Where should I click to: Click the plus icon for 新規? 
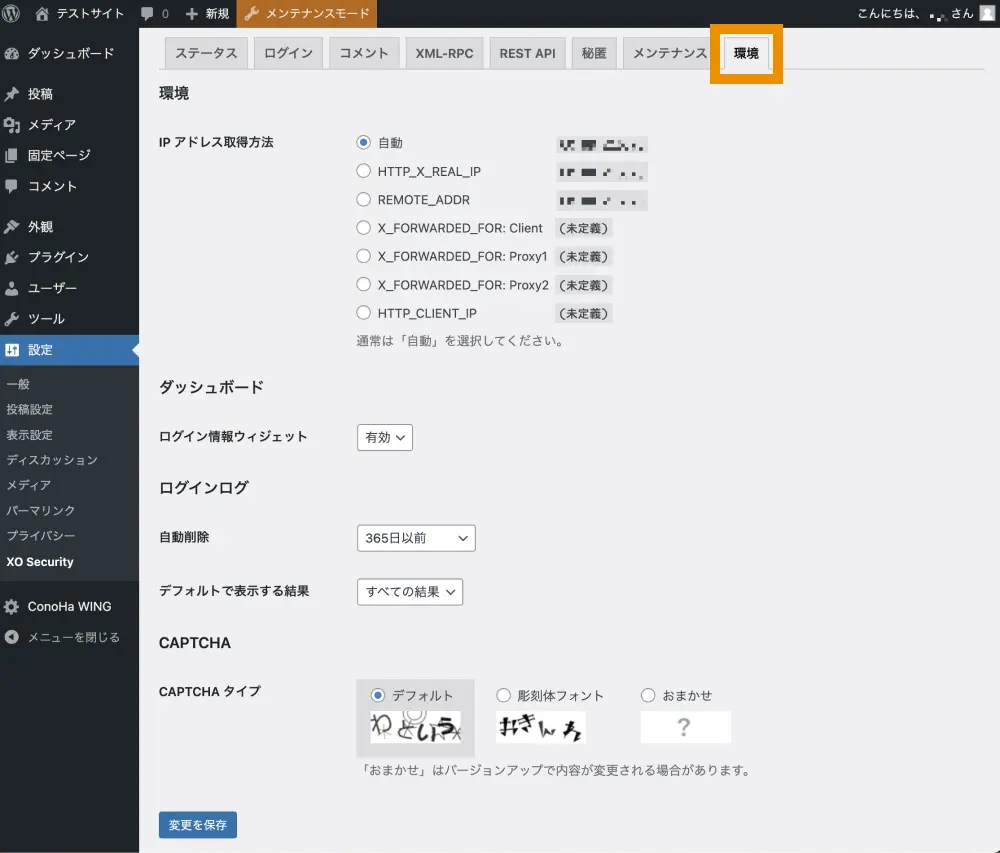(192, 14)
